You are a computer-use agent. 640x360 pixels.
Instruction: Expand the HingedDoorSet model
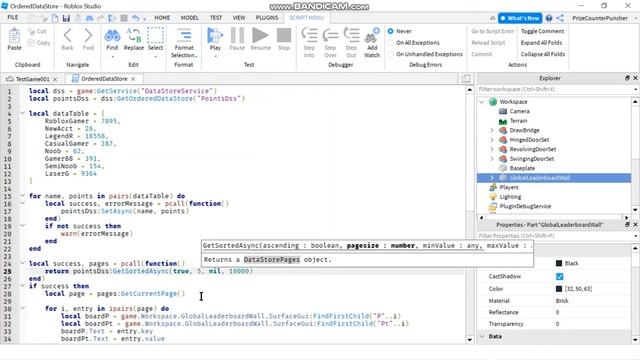pyautogui.click(x=492, y=140)
